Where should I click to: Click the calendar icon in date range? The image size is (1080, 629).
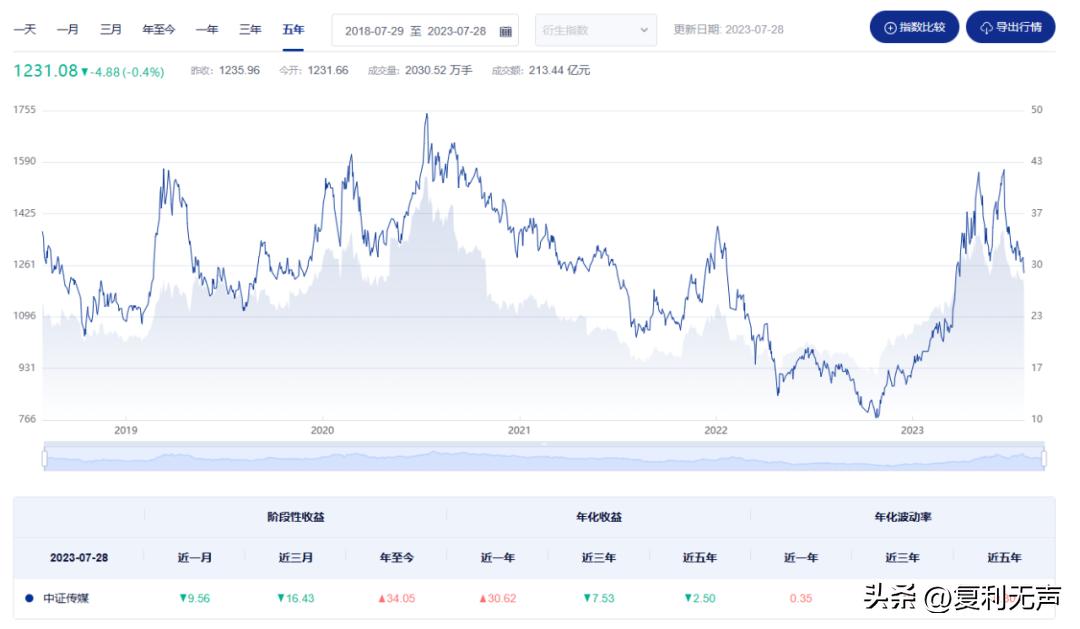pyautogui.click(x=506, y=31)
